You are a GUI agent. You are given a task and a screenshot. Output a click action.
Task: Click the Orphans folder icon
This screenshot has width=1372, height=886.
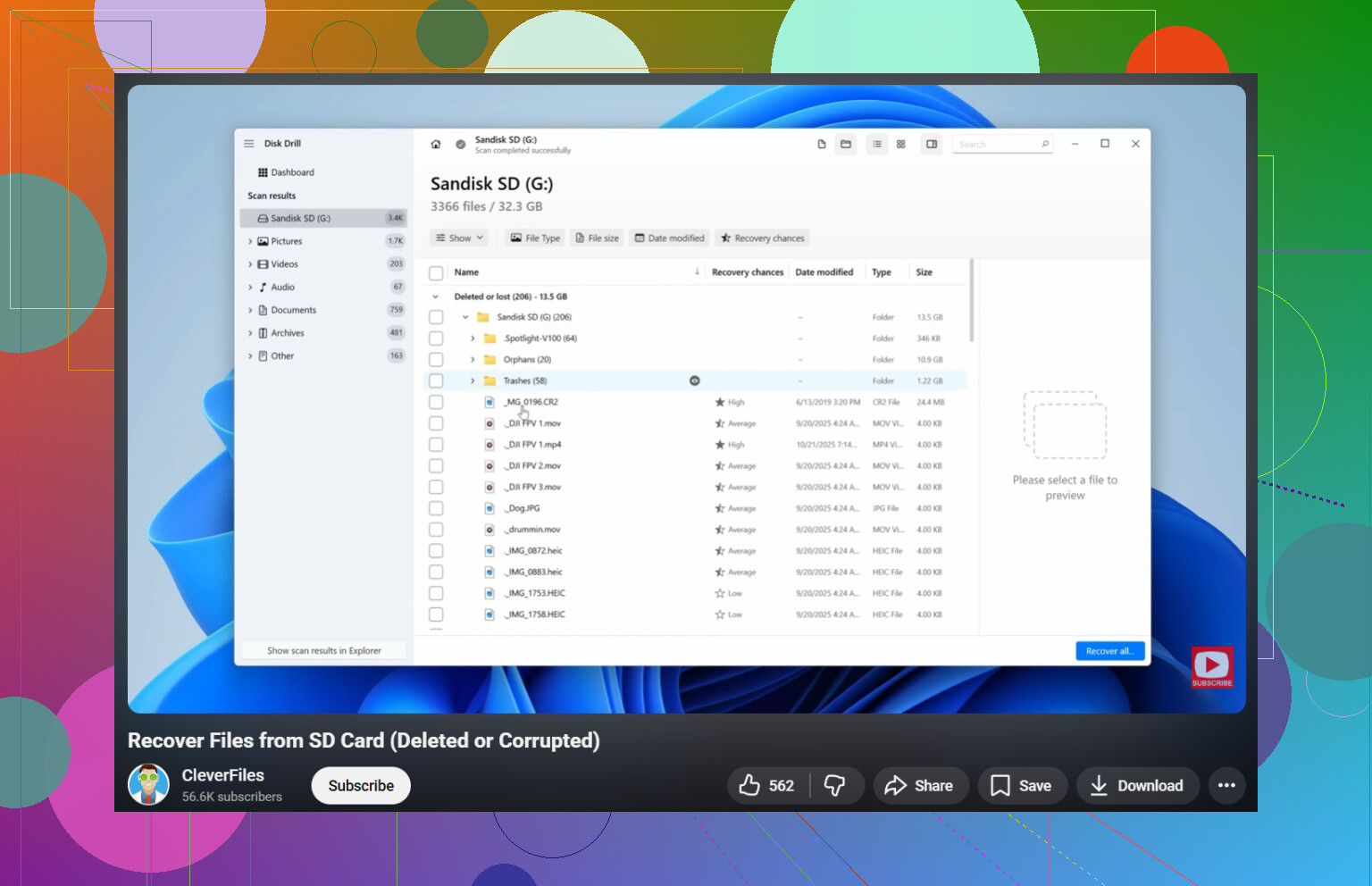(489, 360)
